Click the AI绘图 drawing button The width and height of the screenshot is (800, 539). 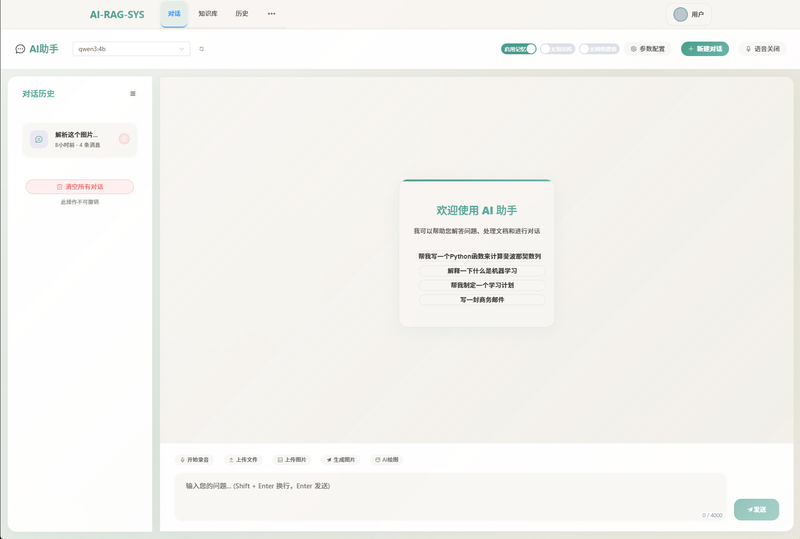[387, 460]
